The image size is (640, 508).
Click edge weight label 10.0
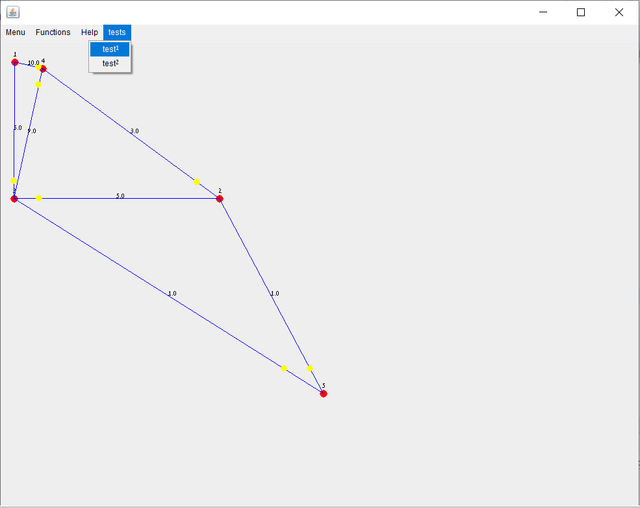[x=33, y=63]
